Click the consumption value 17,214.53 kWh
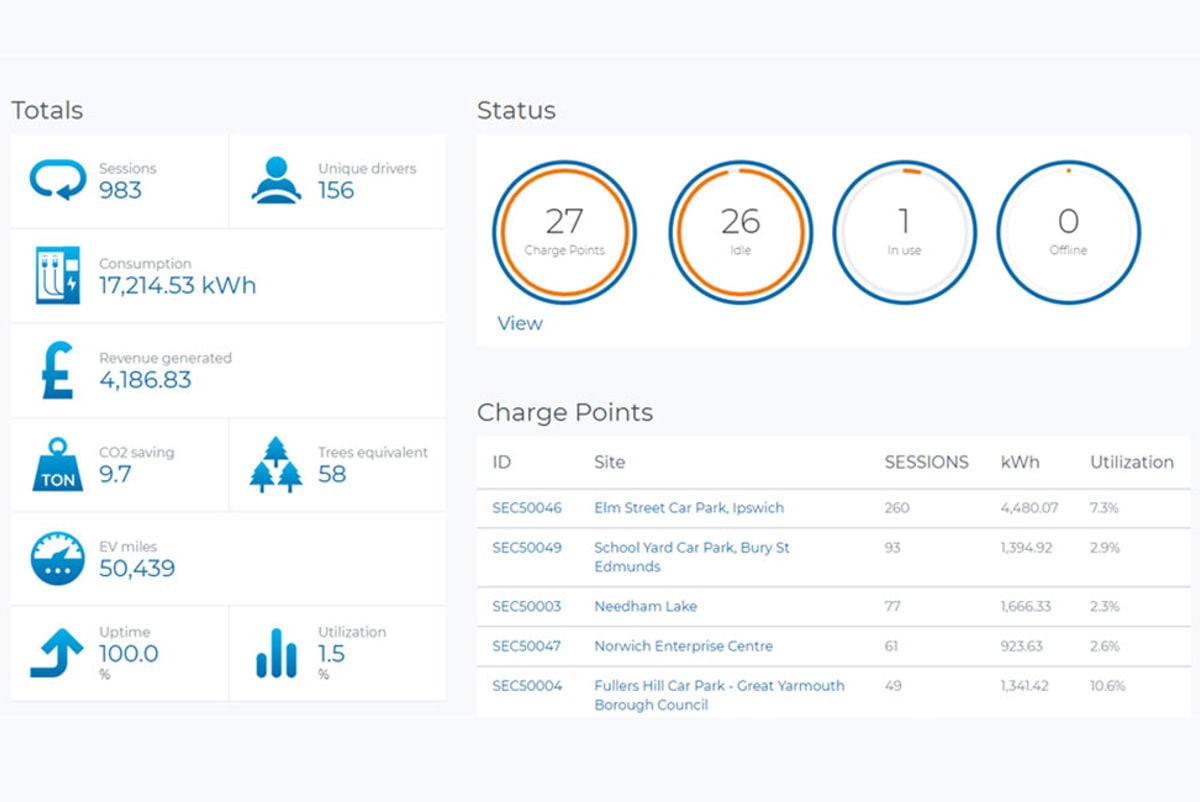Image resolution: width=1200 pixels, height=802 pixels. [x=178, y=285]
